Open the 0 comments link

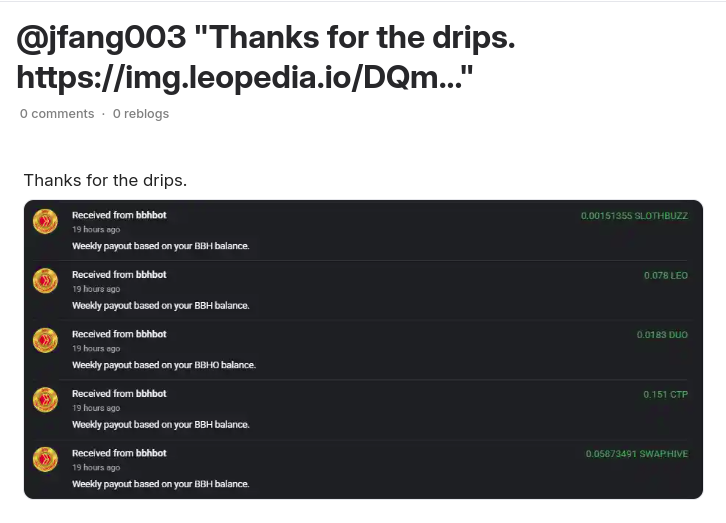tap(57, 114)
